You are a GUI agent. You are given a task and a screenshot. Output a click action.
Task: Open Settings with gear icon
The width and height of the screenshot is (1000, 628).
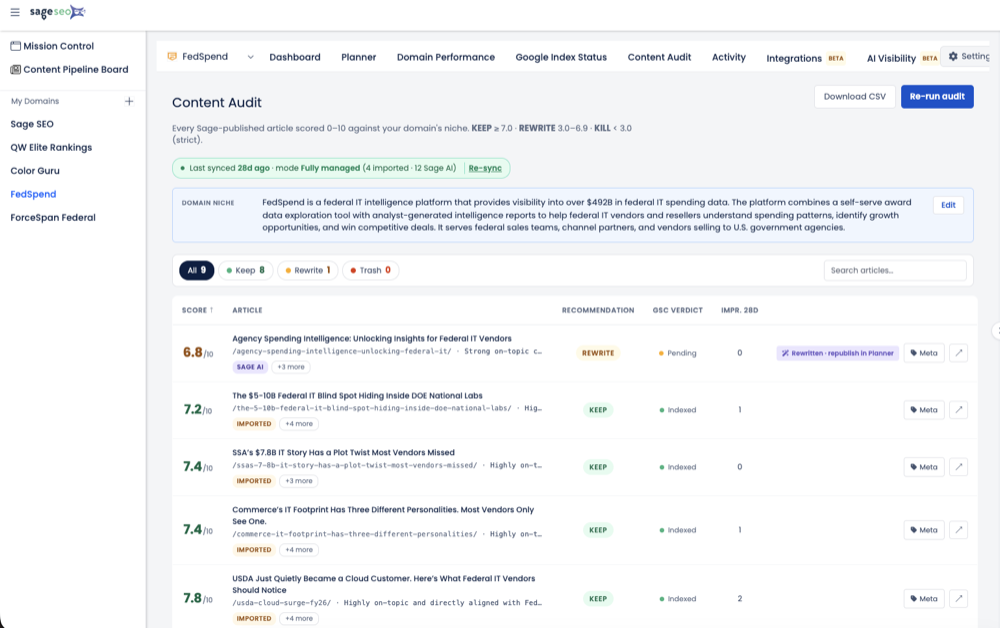tap(968, 56)
